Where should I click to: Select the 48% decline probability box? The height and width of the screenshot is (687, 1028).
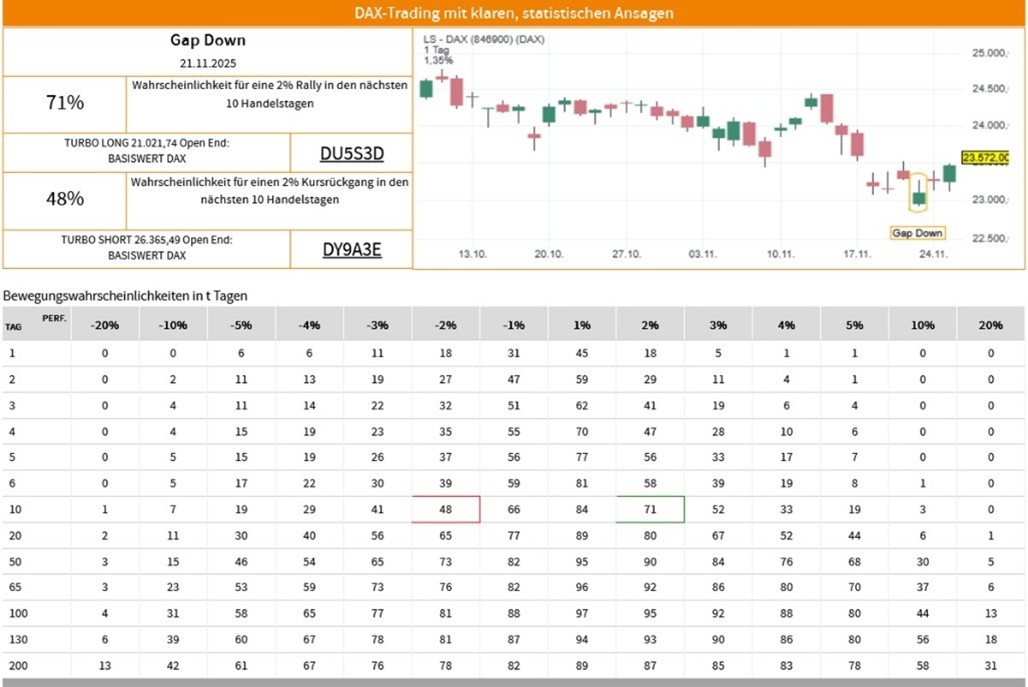point(65,200)
